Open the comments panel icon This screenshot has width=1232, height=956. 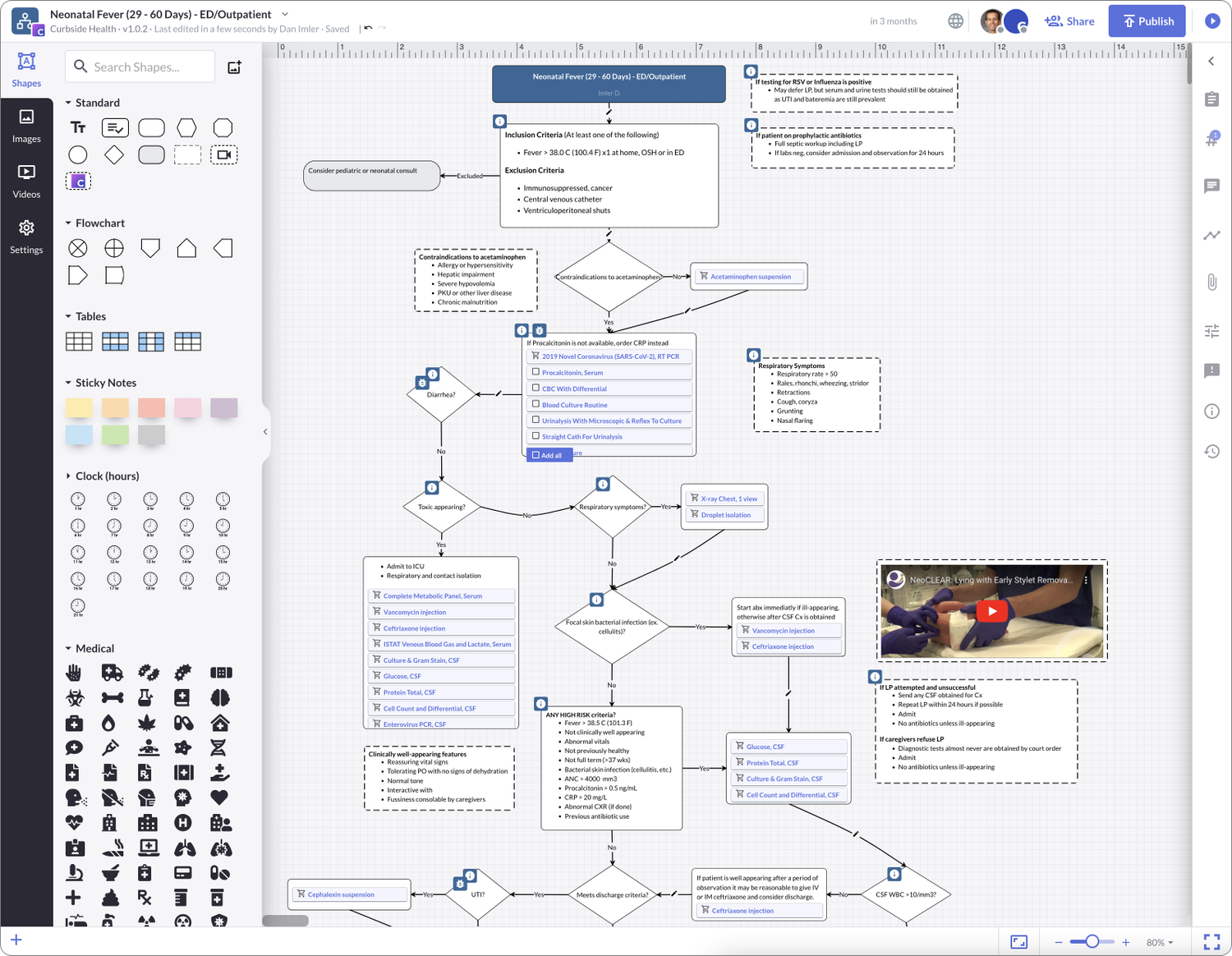[1211, 186]
